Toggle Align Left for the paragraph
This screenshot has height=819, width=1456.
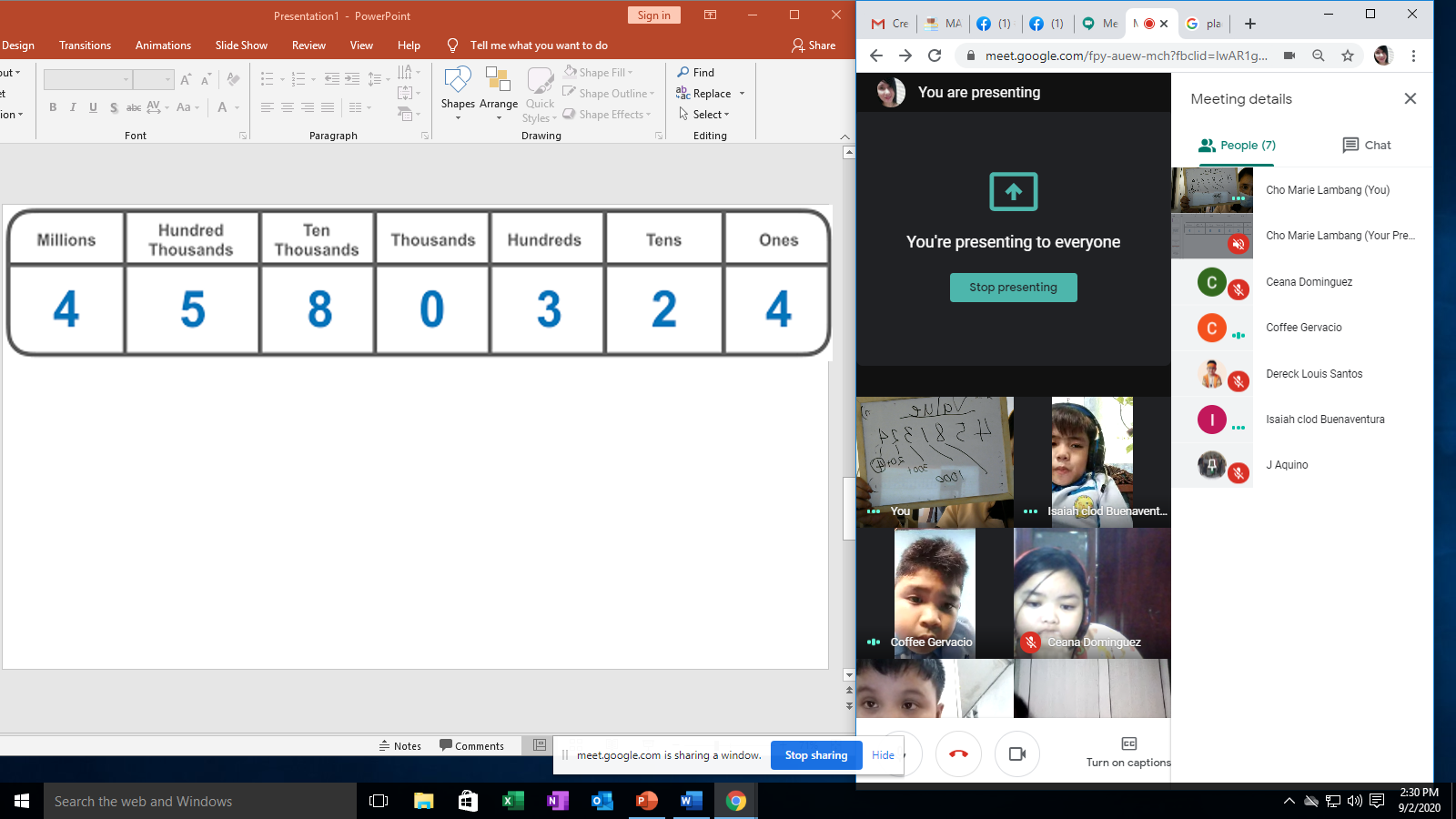[267, 107]
